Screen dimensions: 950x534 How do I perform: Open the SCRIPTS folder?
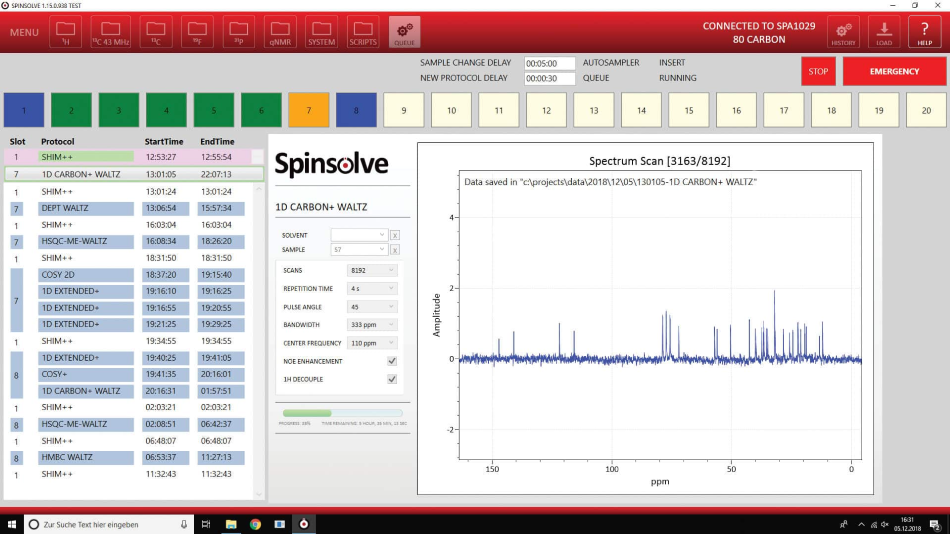pos(363,32)
